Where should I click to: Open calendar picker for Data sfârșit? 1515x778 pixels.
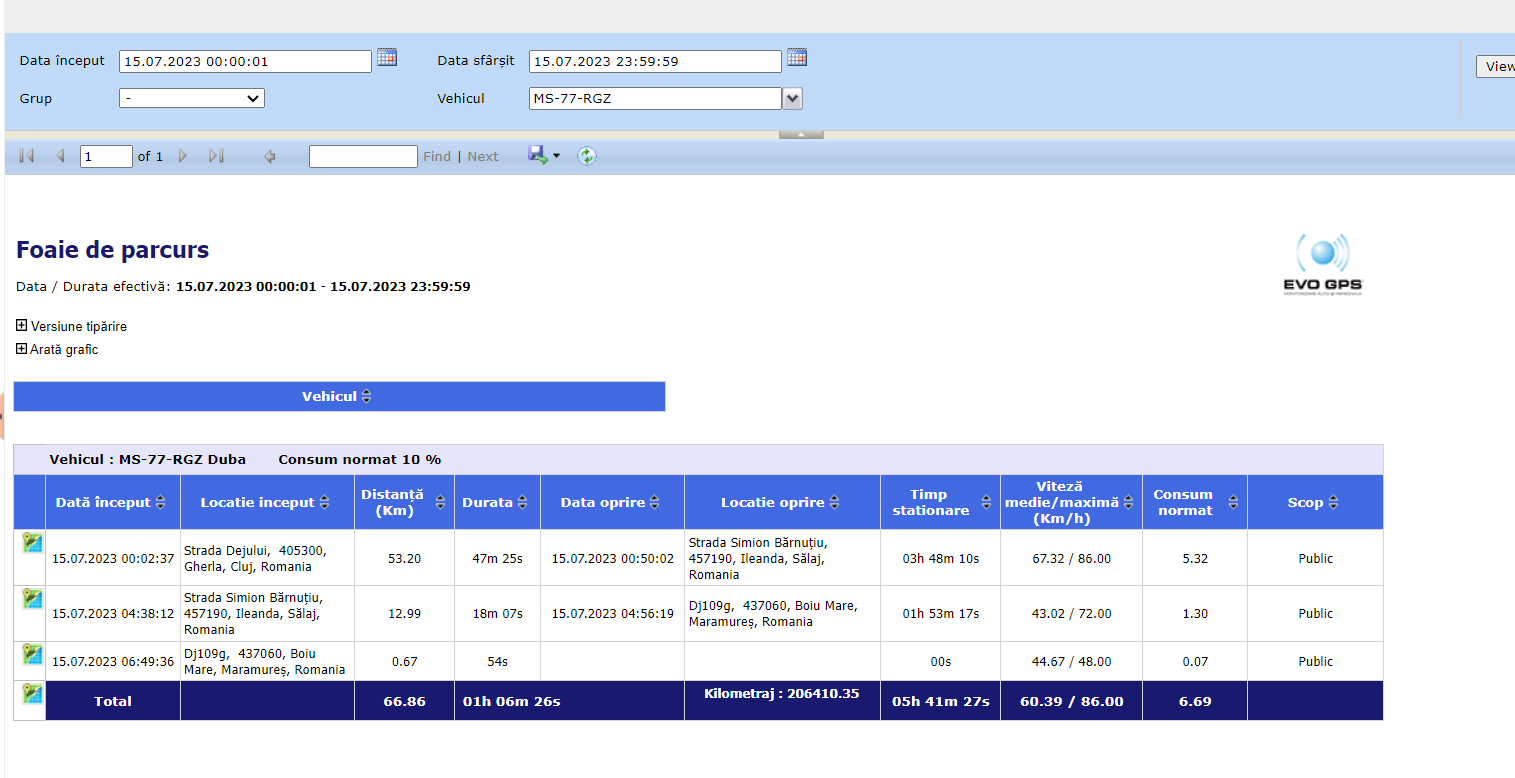coord(796,58)
